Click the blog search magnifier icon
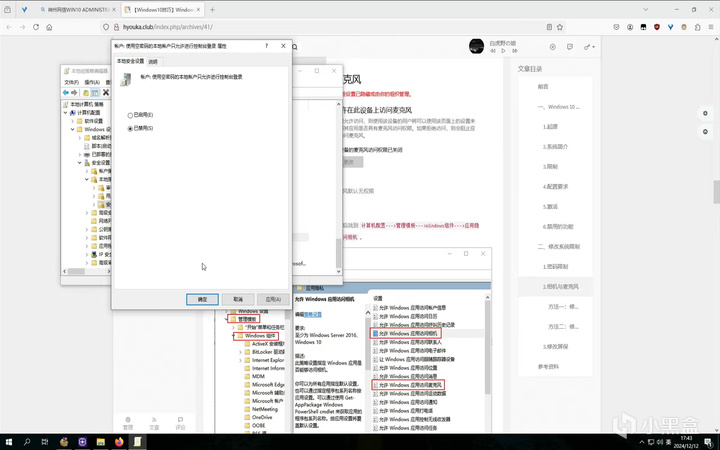The width and height of the screenshot is (720, 450). click(295, 47)
